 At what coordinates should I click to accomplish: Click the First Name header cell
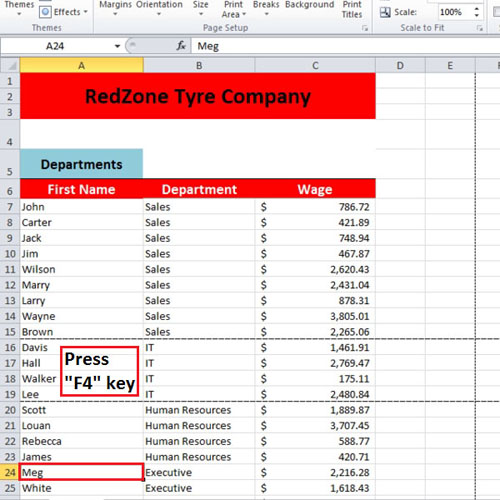click(x=82, y=189)
